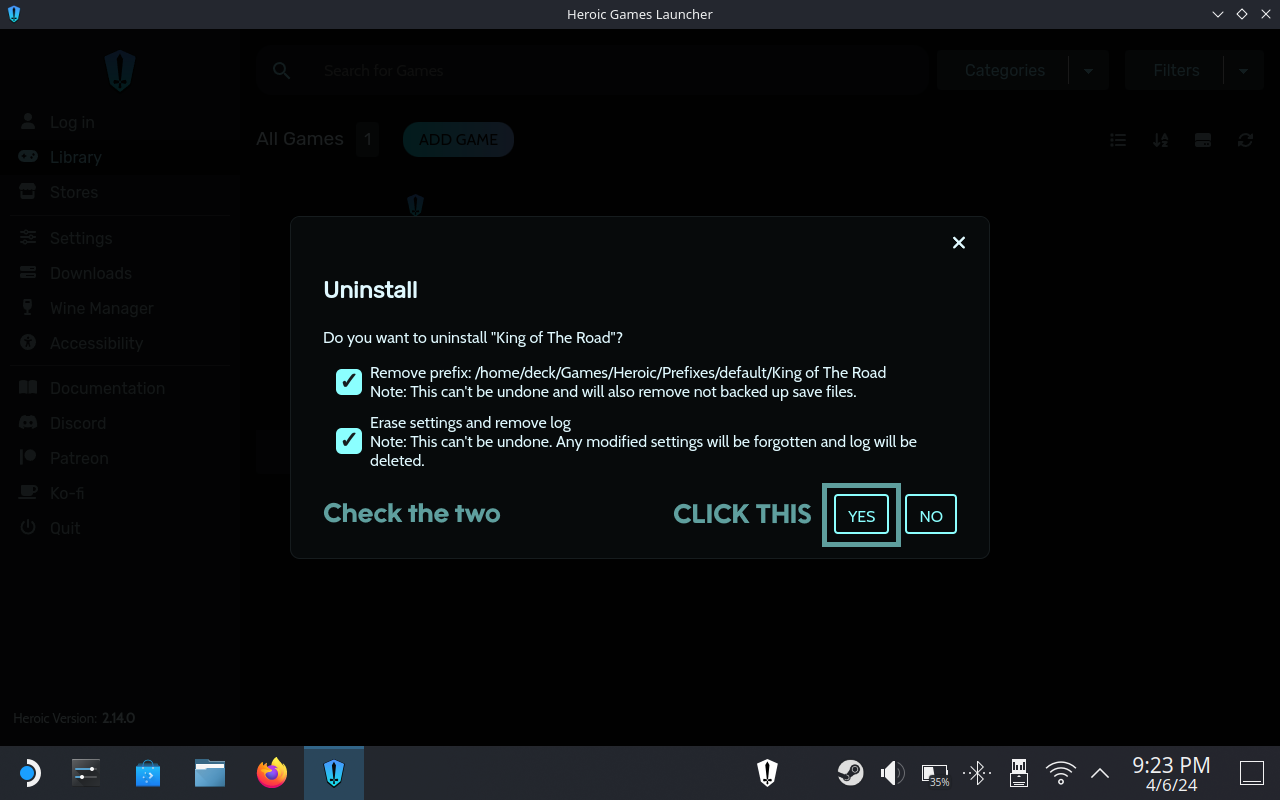Open the Discover store taskbar icon

point(148,773)
